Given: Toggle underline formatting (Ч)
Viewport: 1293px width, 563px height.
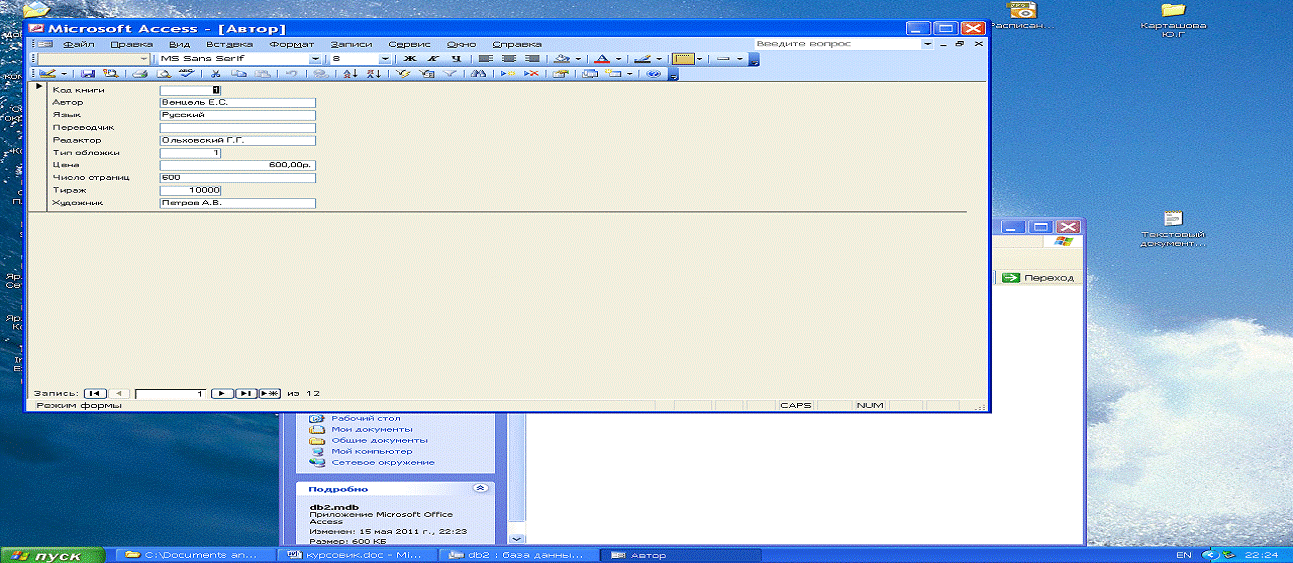Looking at the screenshot, I should (456, 59).
